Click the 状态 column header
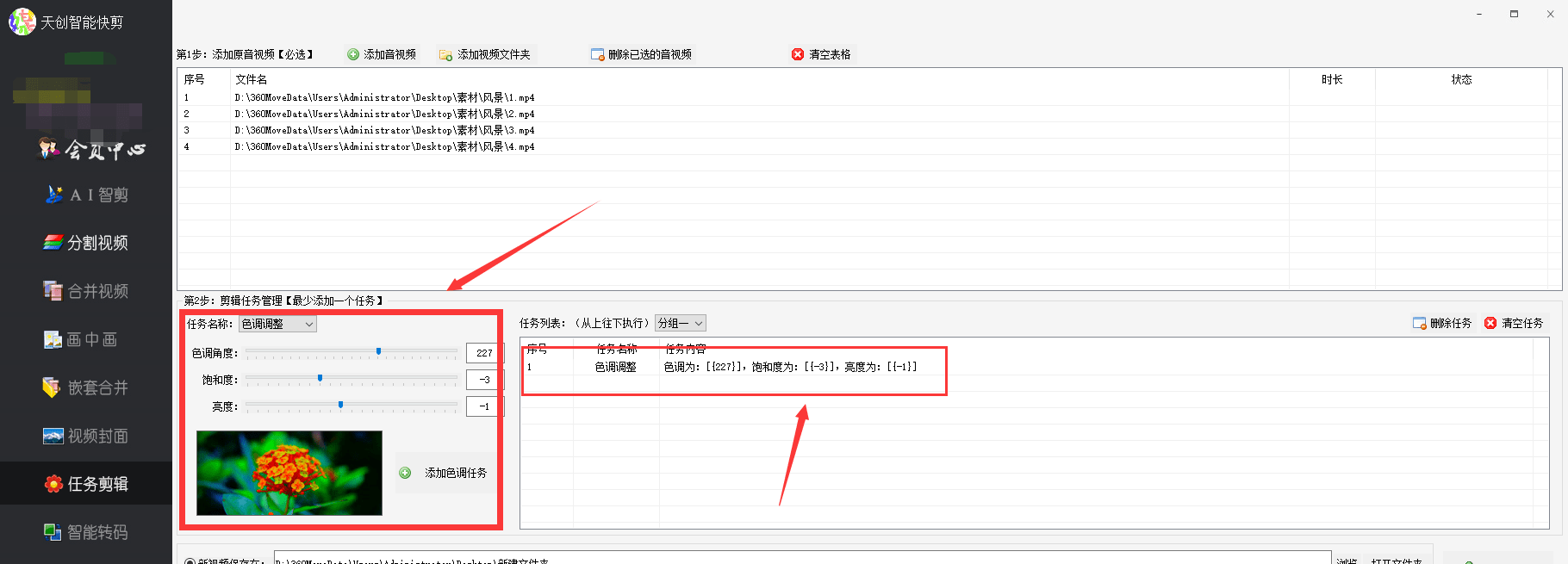The height and width of the screenshot is (564, 1568). point(1461,79)
